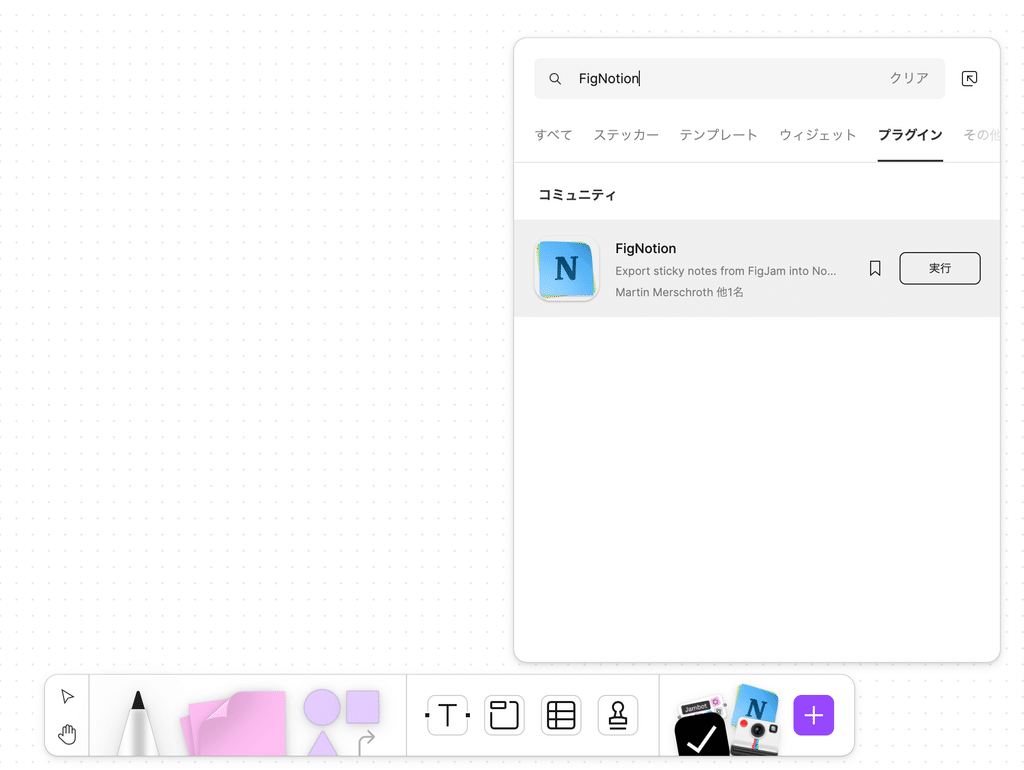This screenshot has height=770, width=1024.
Task: Select the hand pan tool
Action: pos(67,734)
